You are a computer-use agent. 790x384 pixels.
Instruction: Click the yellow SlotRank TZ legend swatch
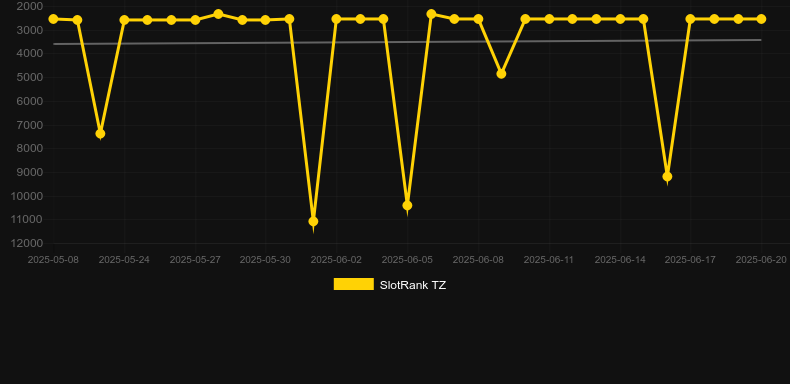[x=354, y=284]
